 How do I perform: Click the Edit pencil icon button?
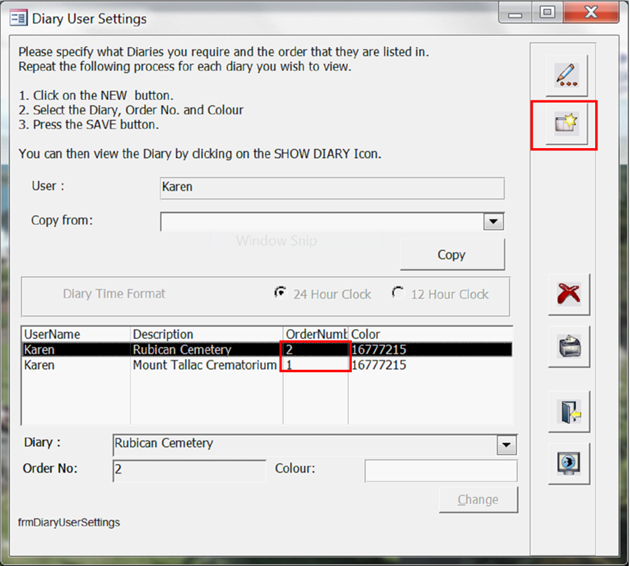click(x=567, y=75)
